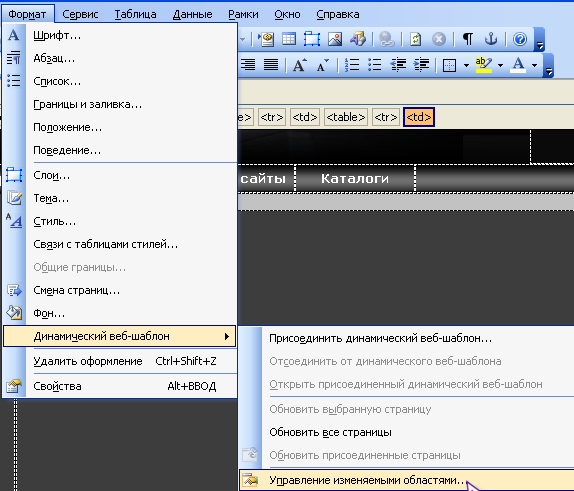Select Поведение... menu entry
This screenshot has height=491, width=574.
click(119, 150)
